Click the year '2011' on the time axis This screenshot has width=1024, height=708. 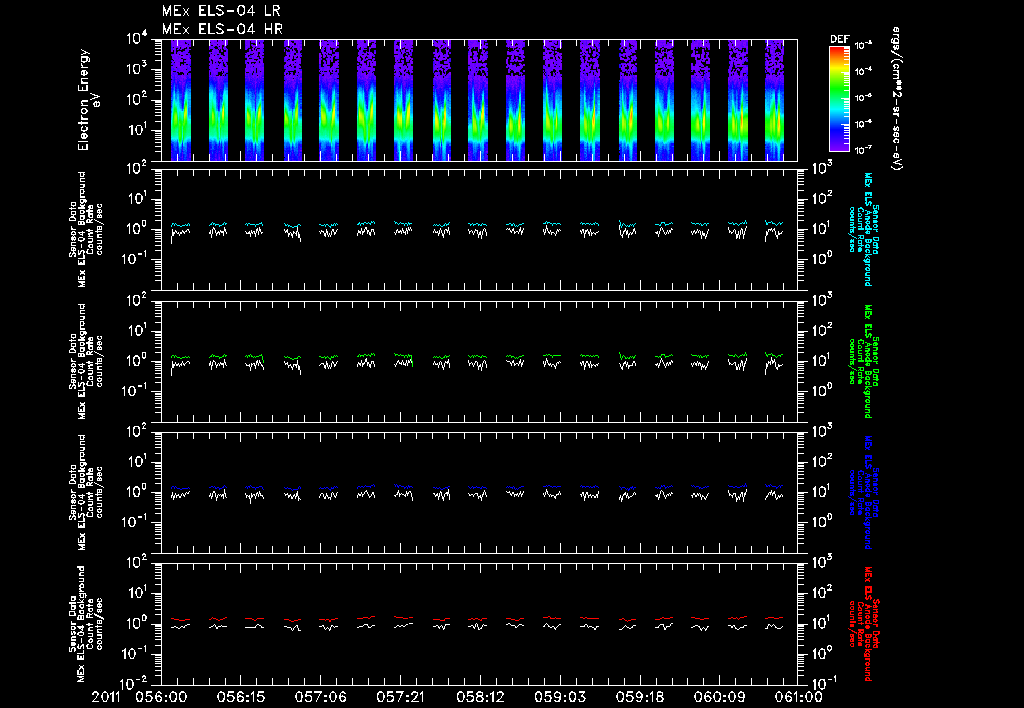(x=106, y=697)
